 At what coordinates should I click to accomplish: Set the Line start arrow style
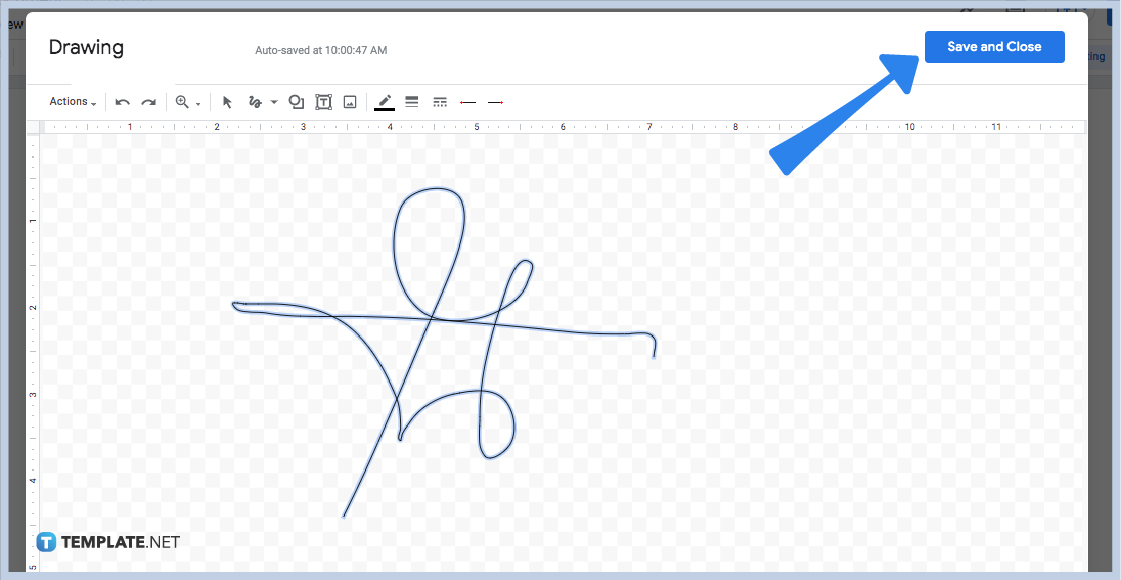(468, 101)
